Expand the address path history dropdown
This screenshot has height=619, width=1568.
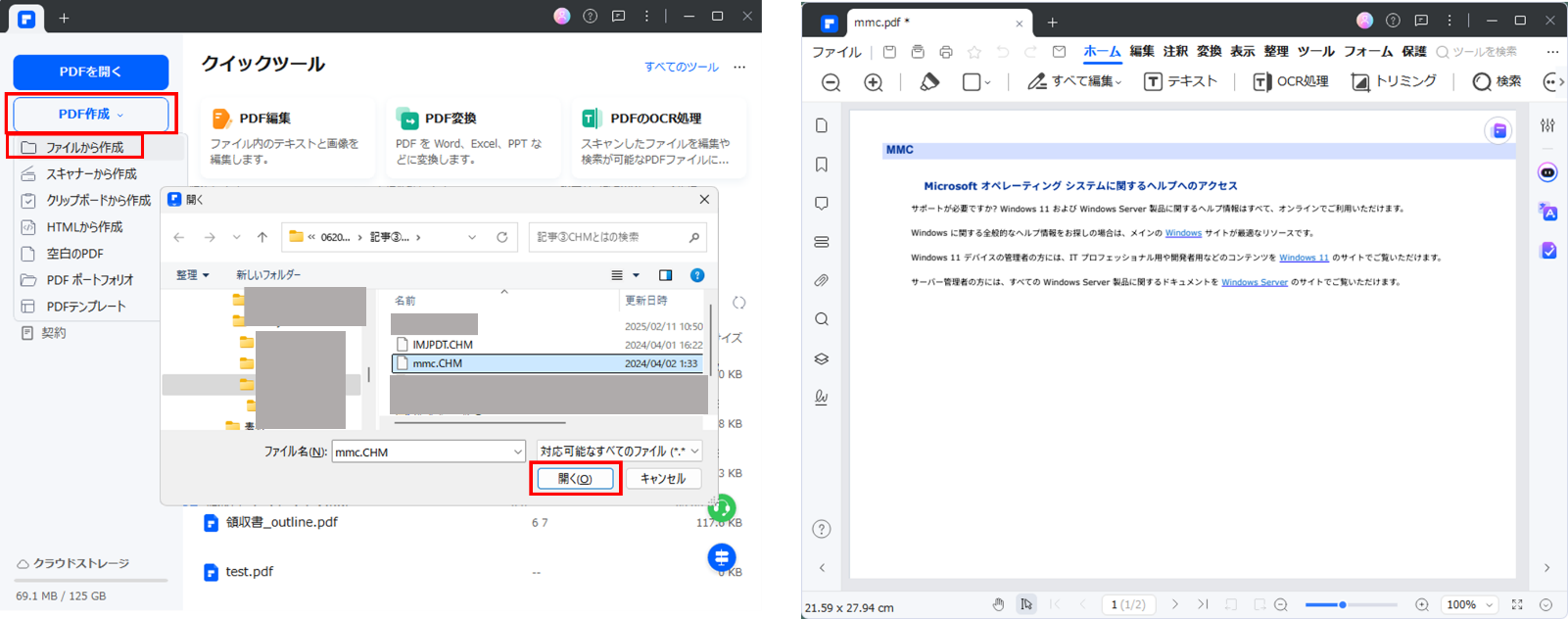tap(472, 237)
